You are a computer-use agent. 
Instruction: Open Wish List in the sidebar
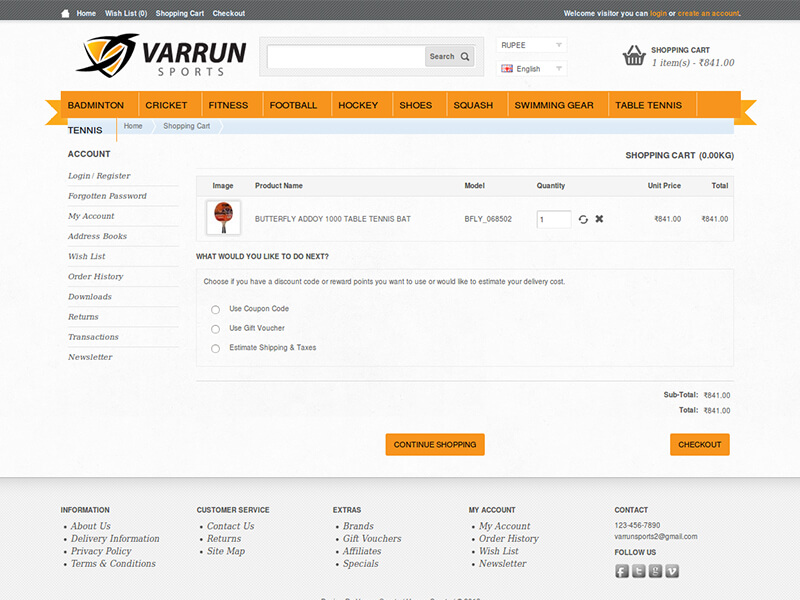coord(87,256)
